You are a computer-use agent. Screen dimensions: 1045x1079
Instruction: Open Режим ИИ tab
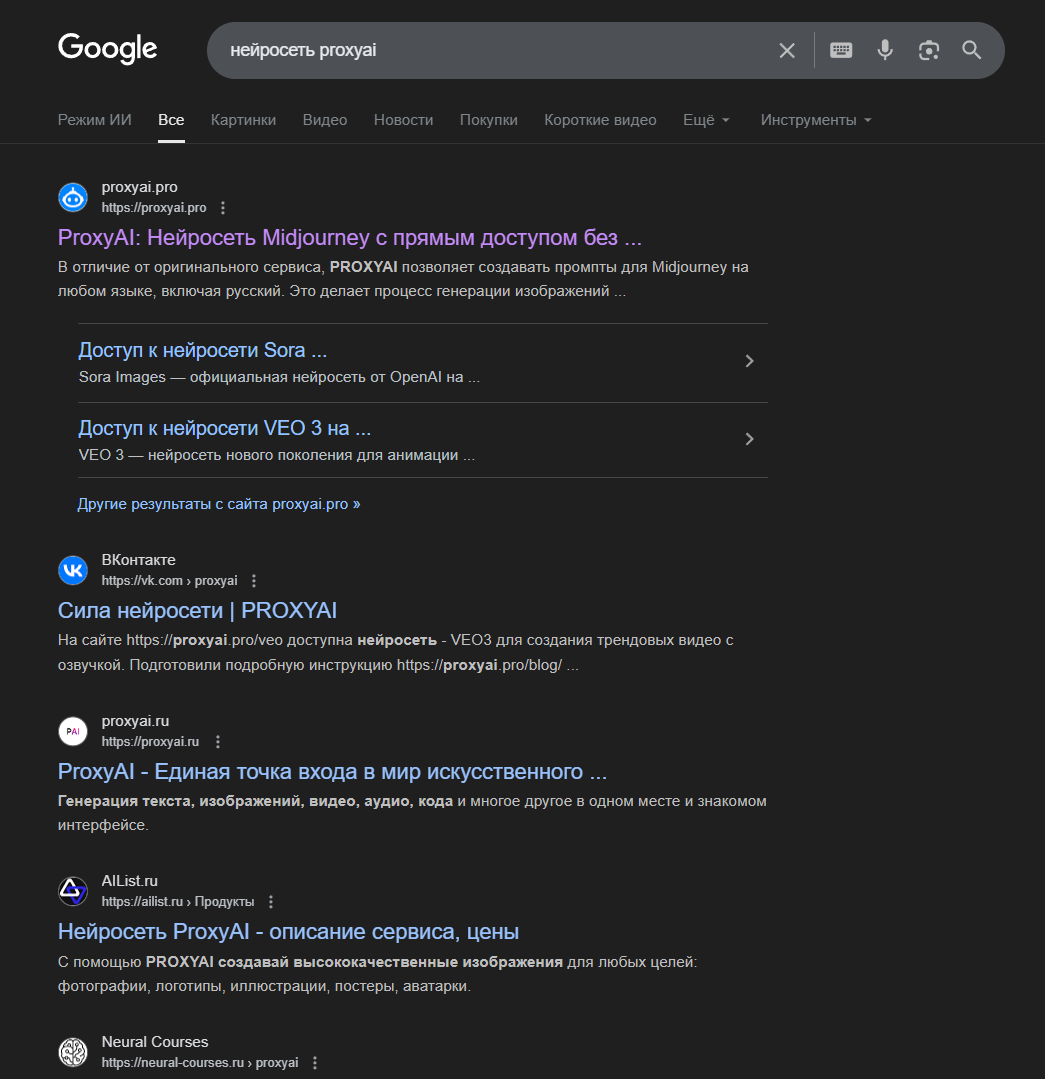pyautogui.click(x=95, y=120)
